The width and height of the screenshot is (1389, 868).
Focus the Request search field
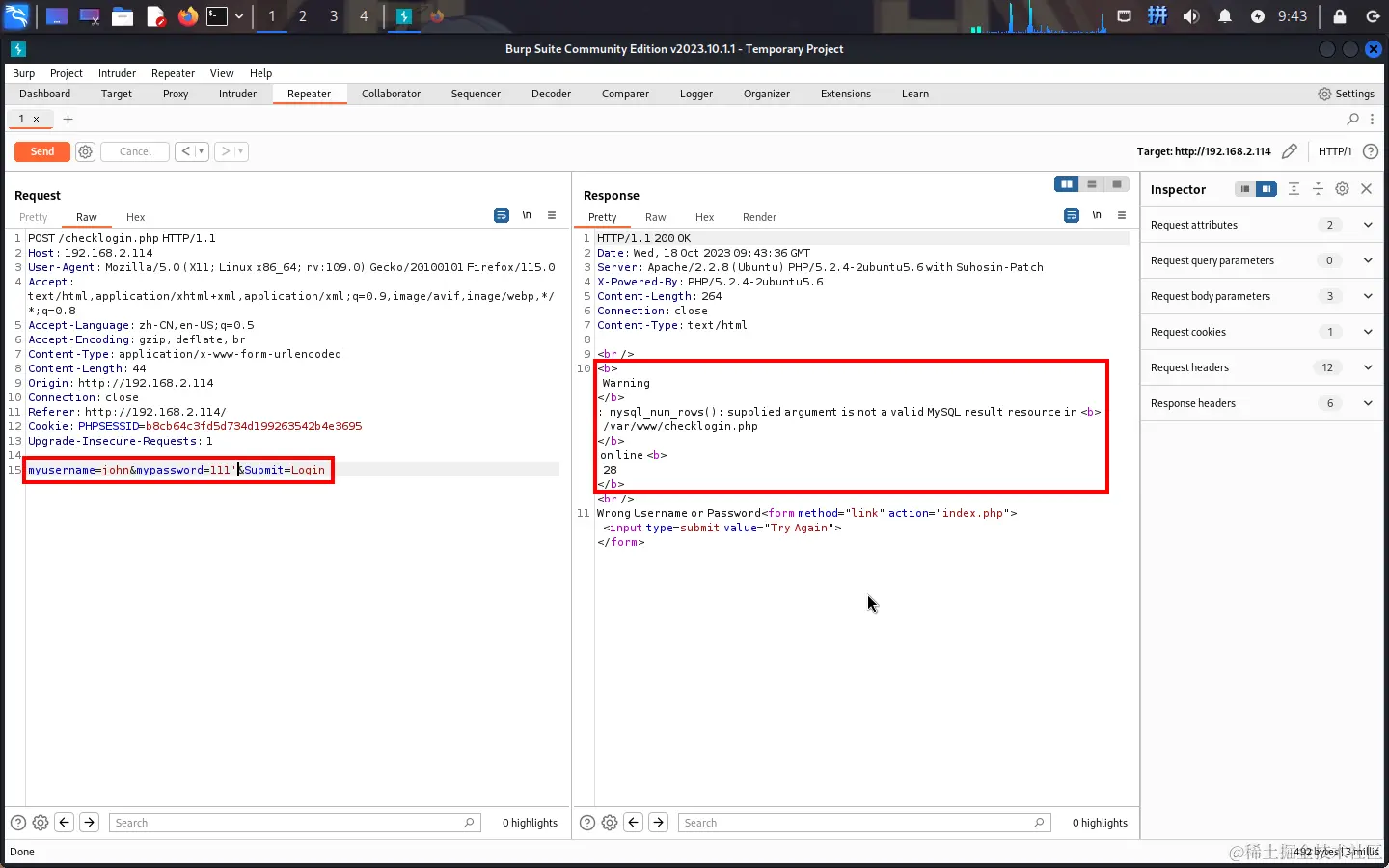pyautogui.click(x=295, y=823)
